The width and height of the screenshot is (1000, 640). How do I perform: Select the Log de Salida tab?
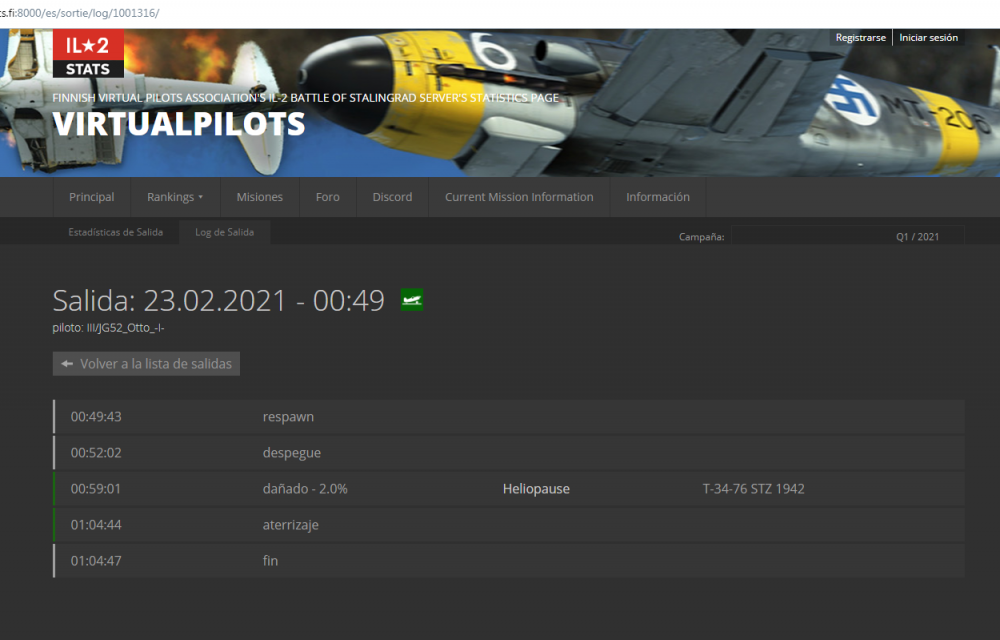(x=224, y=232)
